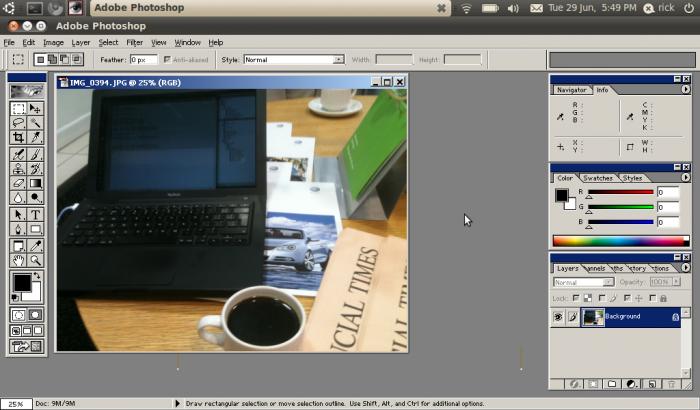Screen dimensions: 700x410
Task: Select the Eyedropper tool
Action: pos(35,246)
